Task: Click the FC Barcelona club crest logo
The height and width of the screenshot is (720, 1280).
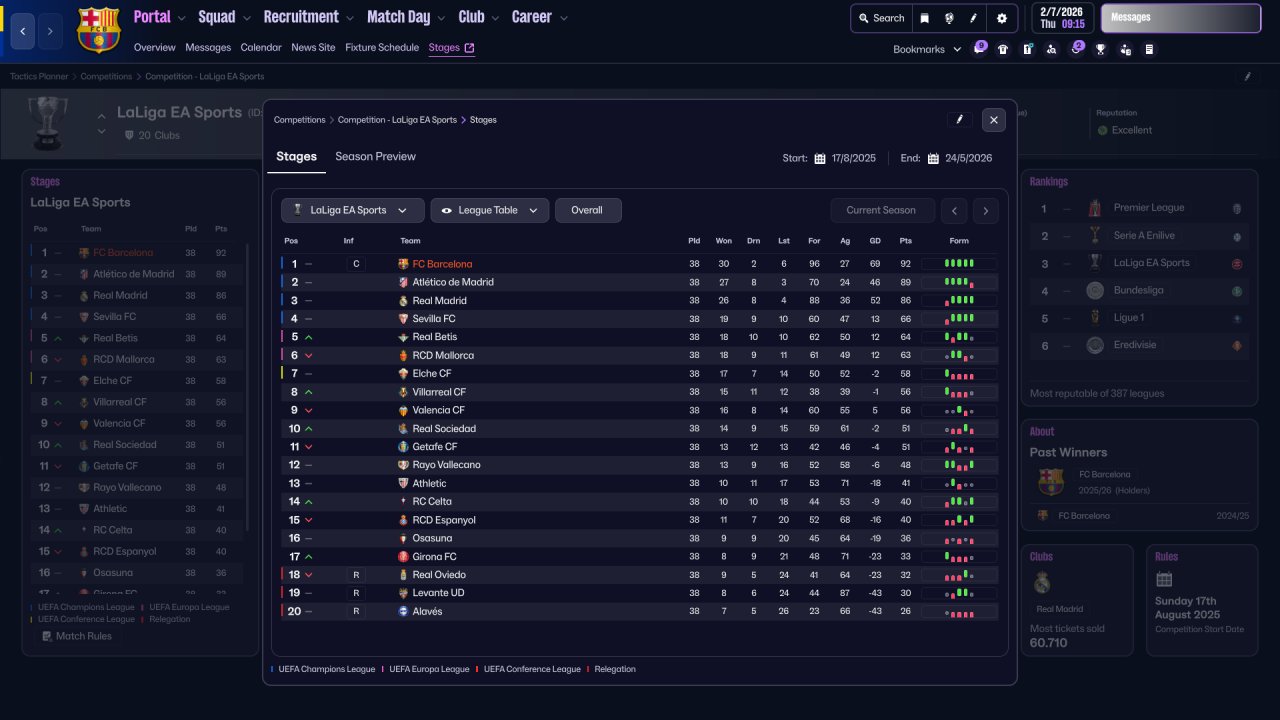Action: click(x=97, y=30)
